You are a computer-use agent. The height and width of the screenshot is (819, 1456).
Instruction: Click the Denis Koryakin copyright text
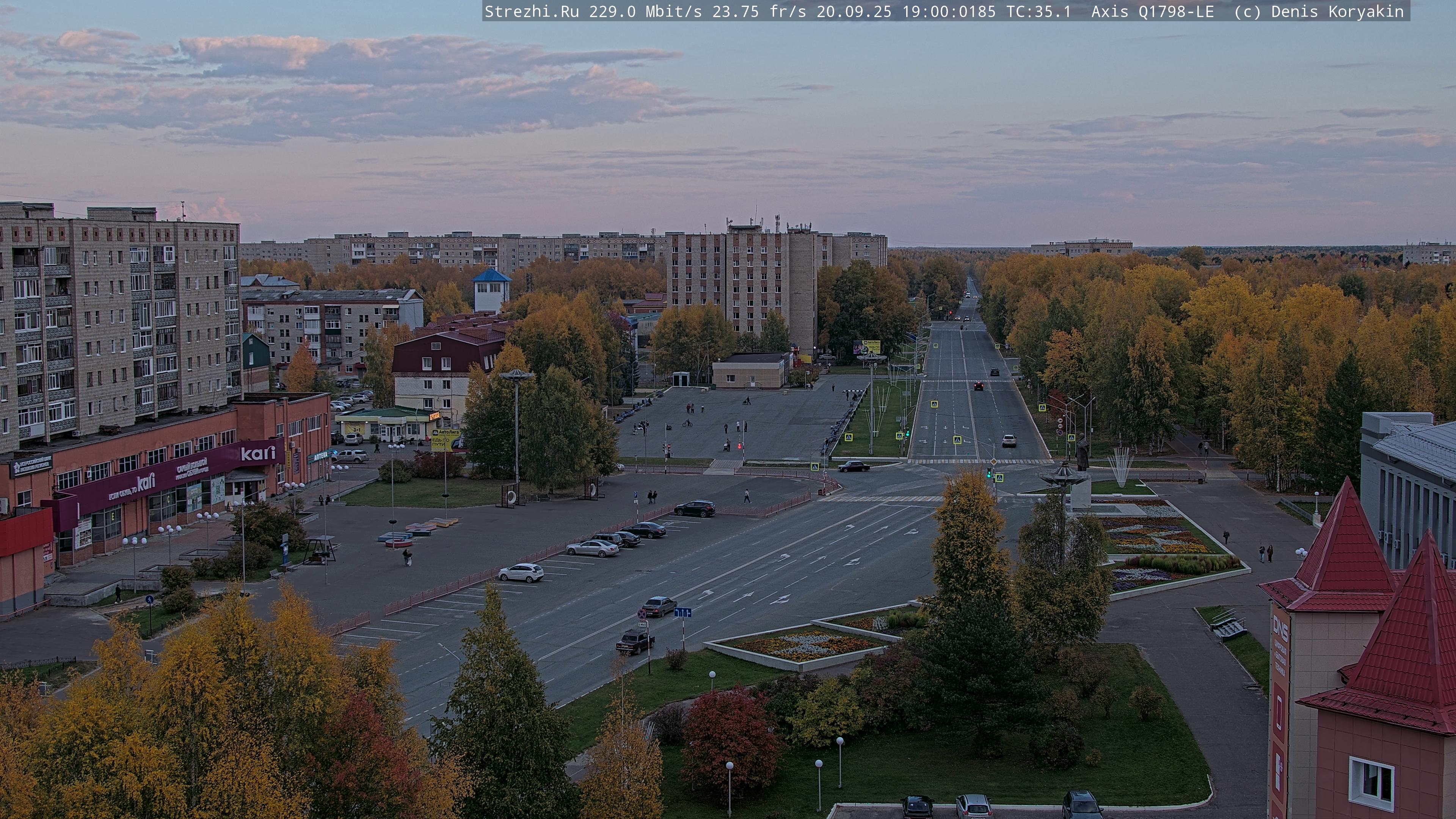[x=1337, y=12]
